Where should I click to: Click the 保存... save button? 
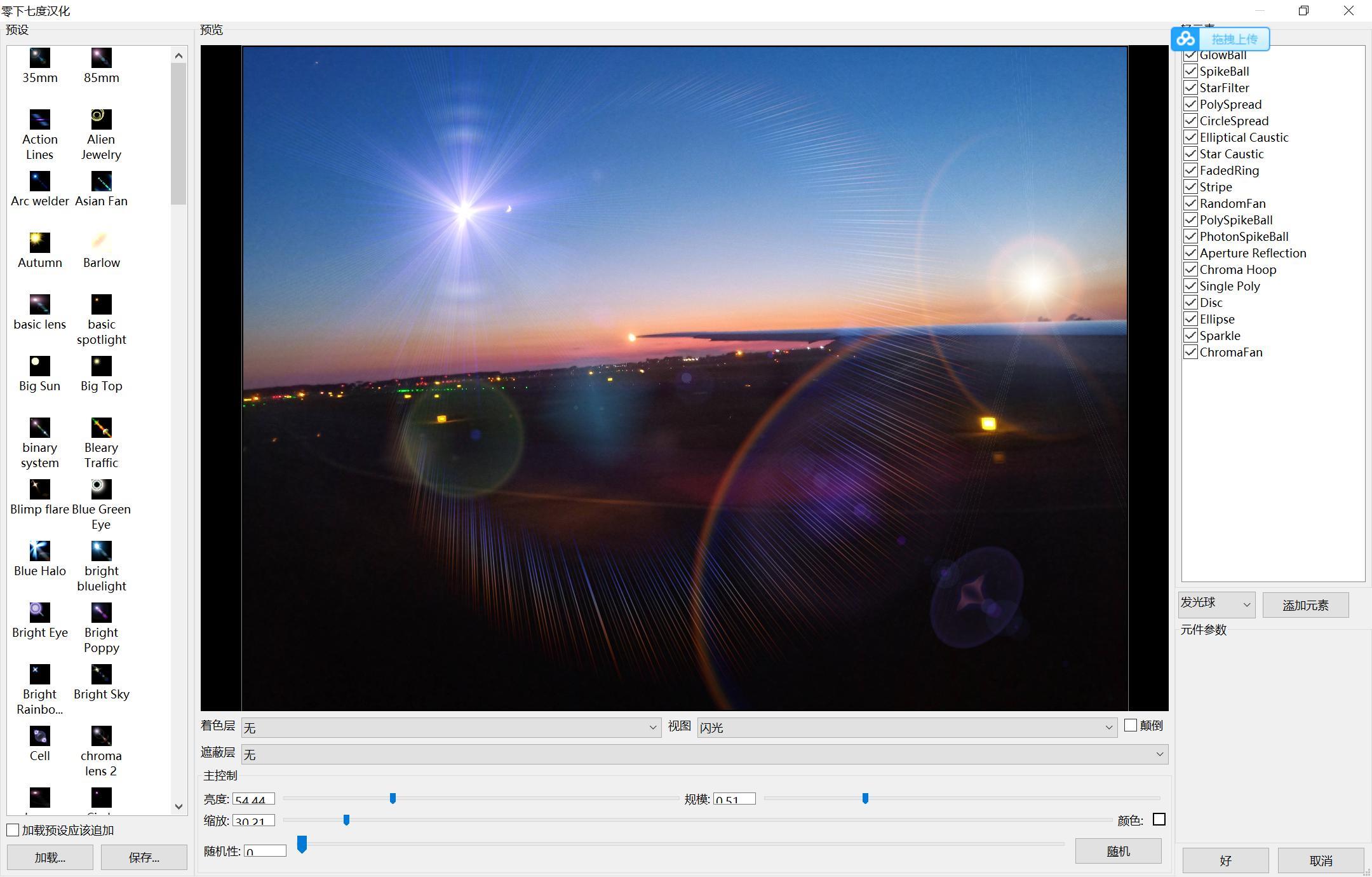[144, 857]
